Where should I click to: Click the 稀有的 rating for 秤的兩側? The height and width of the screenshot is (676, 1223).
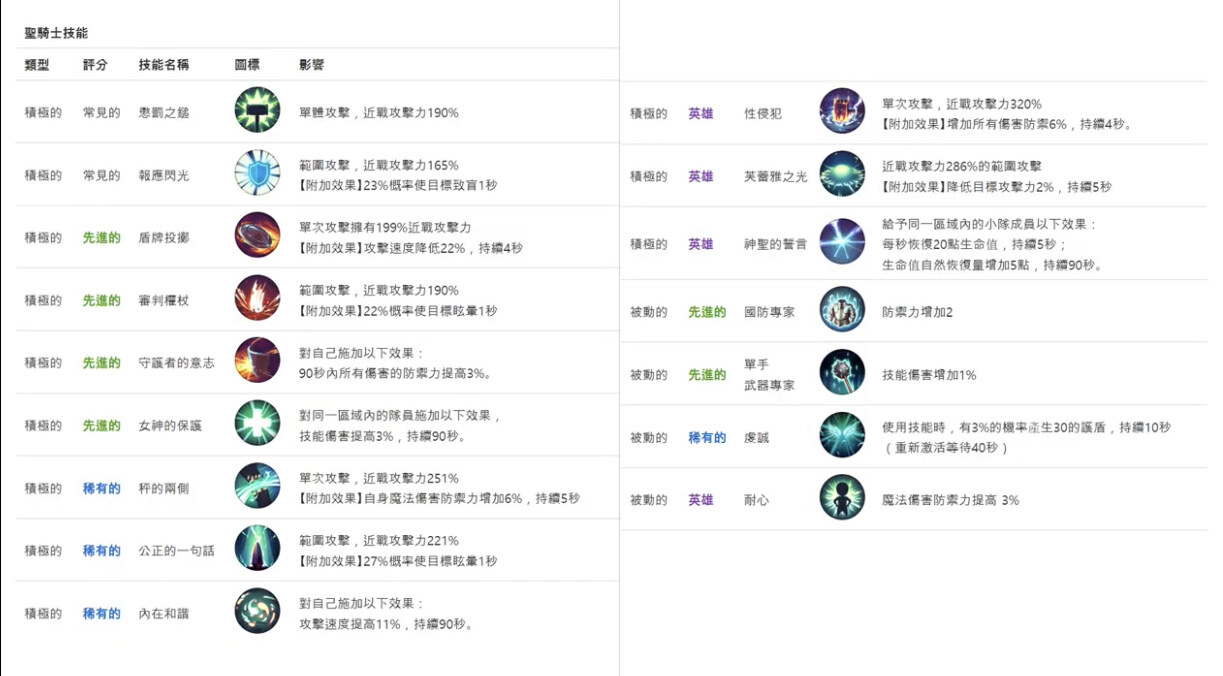pos(101,488)
